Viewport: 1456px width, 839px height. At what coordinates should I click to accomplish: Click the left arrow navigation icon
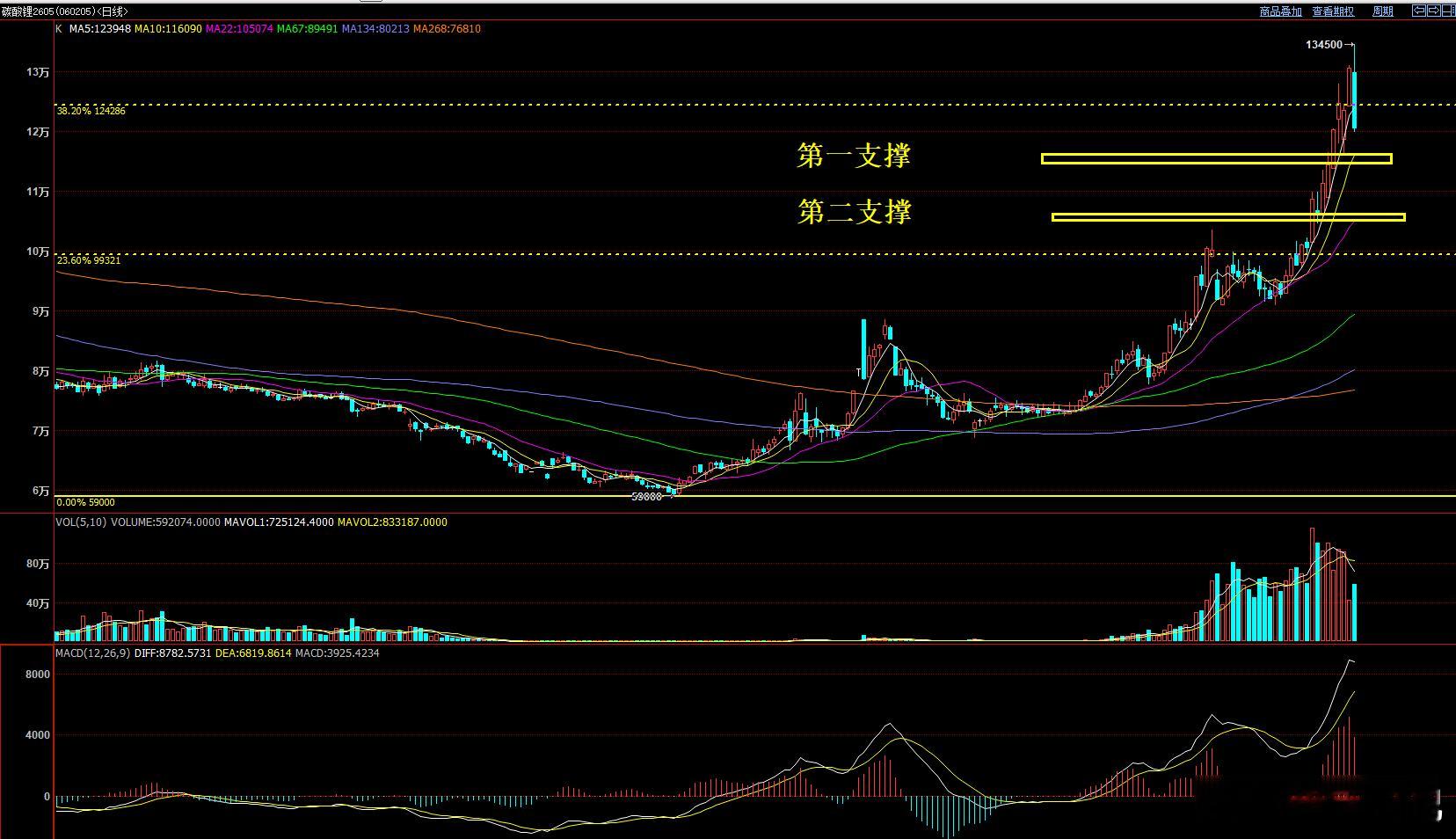tap(1418, 11)
